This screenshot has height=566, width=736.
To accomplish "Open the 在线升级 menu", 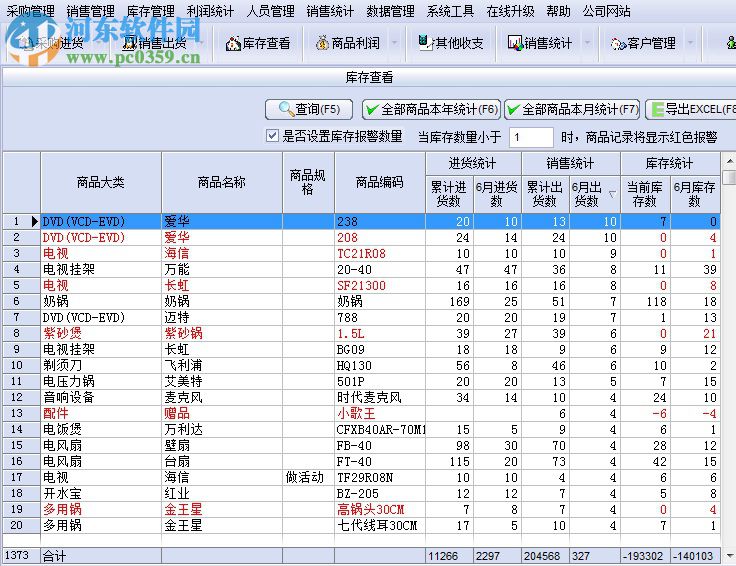I will point(510,10).
